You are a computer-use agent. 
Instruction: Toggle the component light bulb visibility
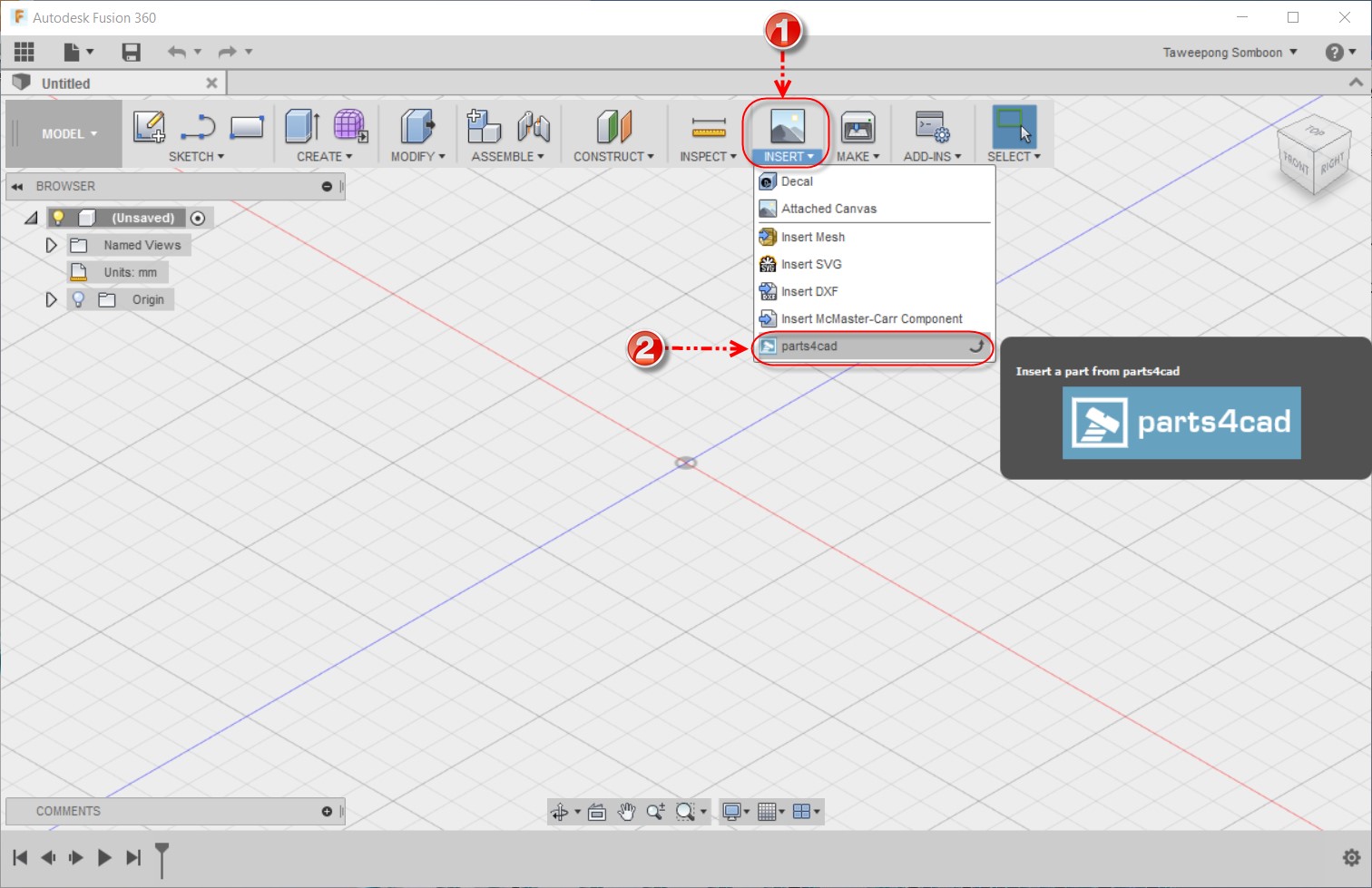(x=59, y=218)
